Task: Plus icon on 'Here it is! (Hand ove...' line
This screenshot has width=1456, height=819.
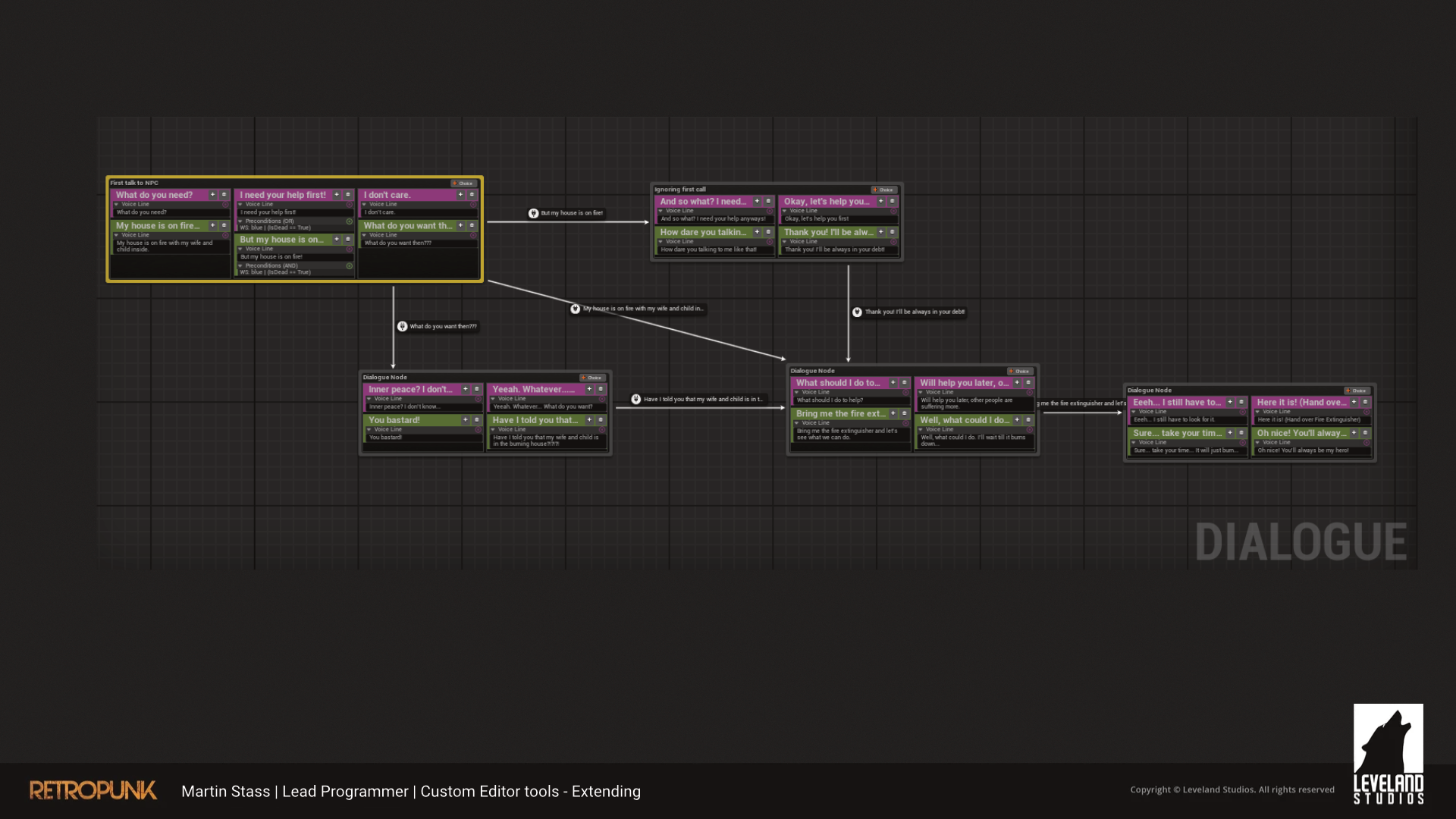Action: pyautogui.click(x=1354, y=403)
